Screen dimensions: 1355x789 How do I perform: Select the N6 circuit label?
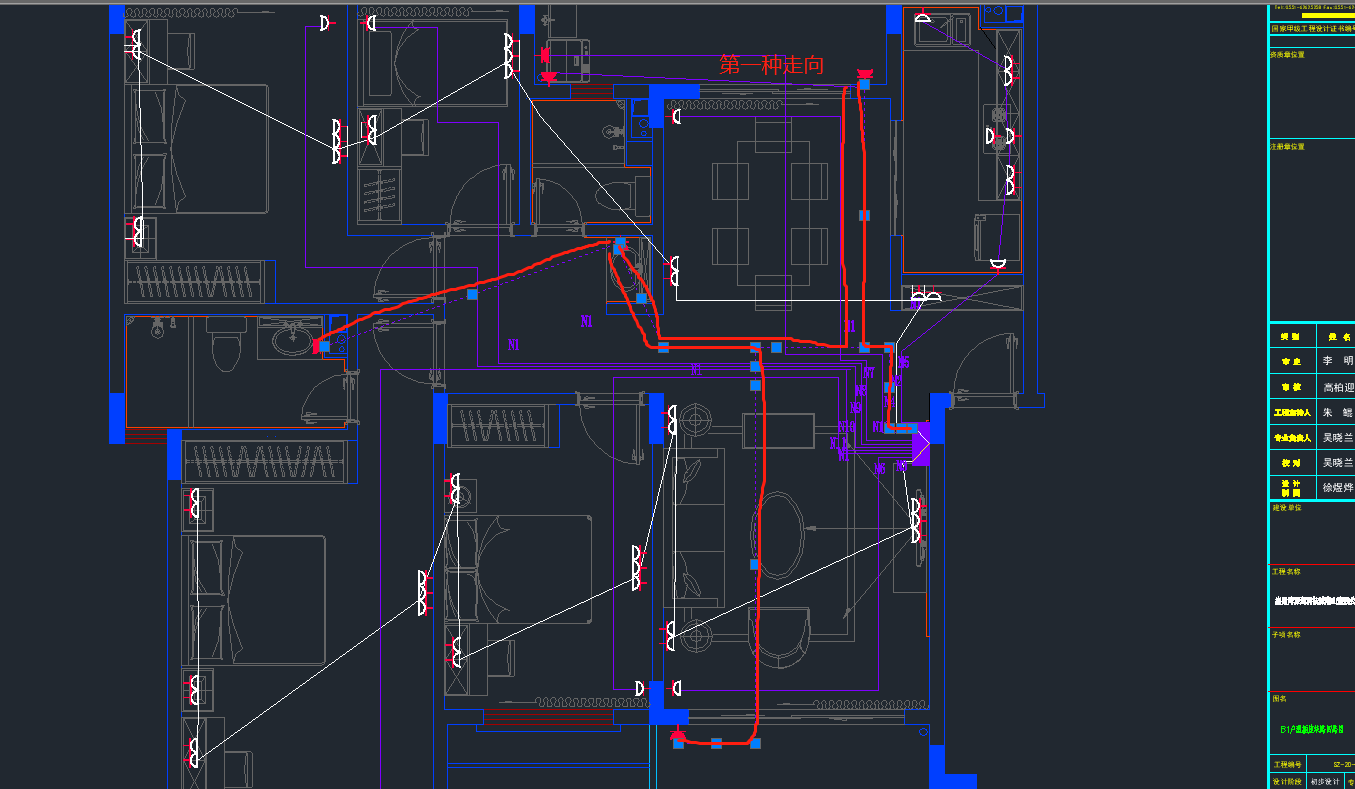pyautogui.click(x=881, y=468)
